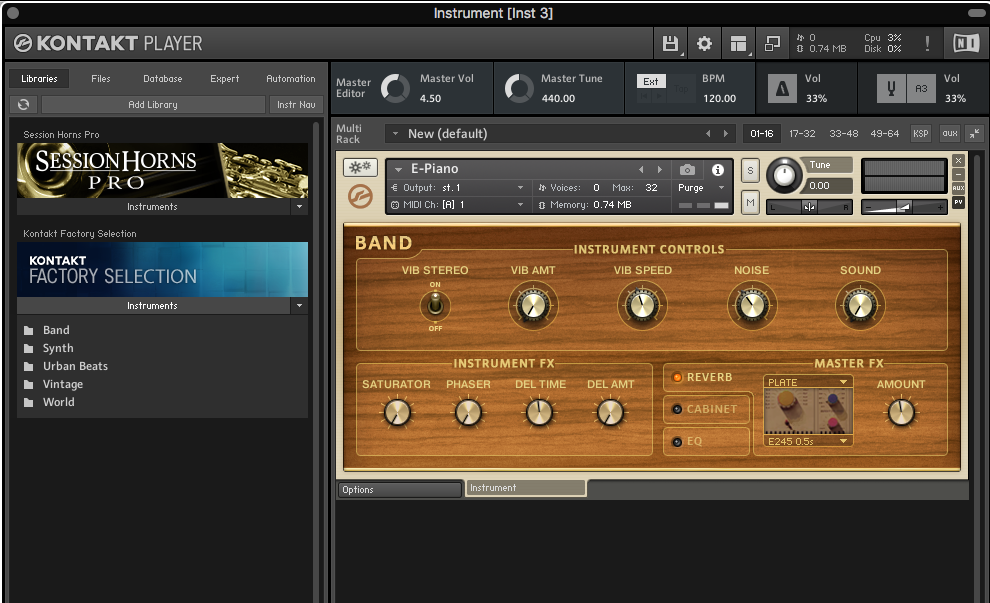Show rack slots 33-48

pyautogui.click(x=844, y=134)
